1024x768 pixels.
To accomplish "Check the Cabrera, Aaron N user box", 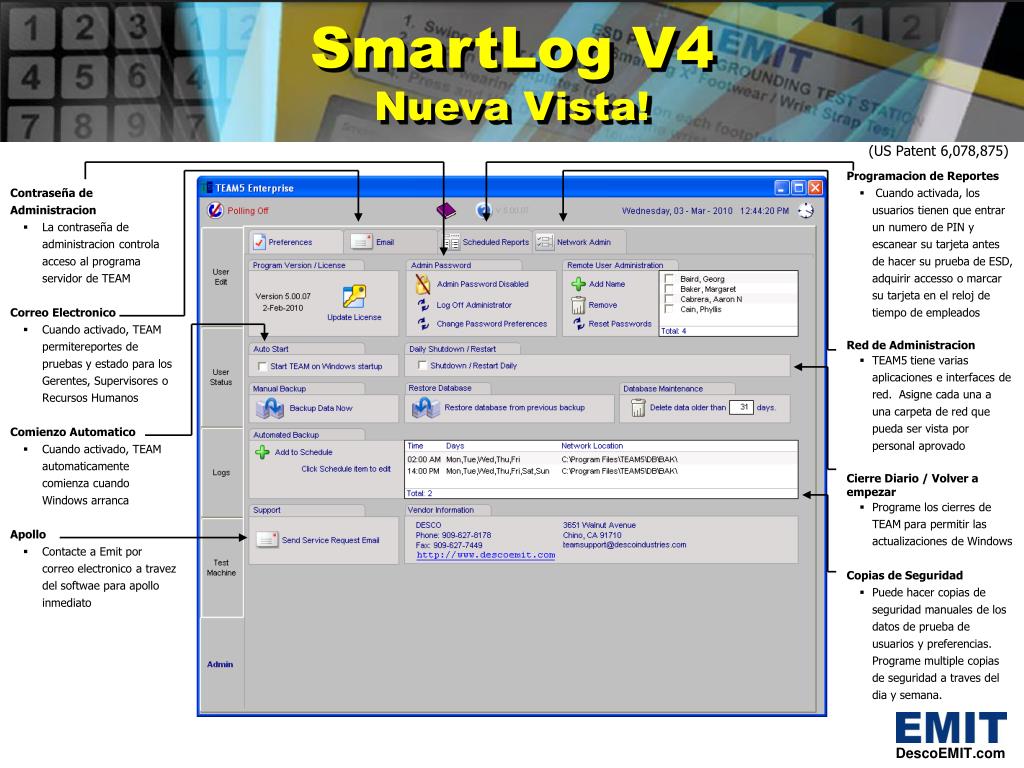I will (669, 299).
